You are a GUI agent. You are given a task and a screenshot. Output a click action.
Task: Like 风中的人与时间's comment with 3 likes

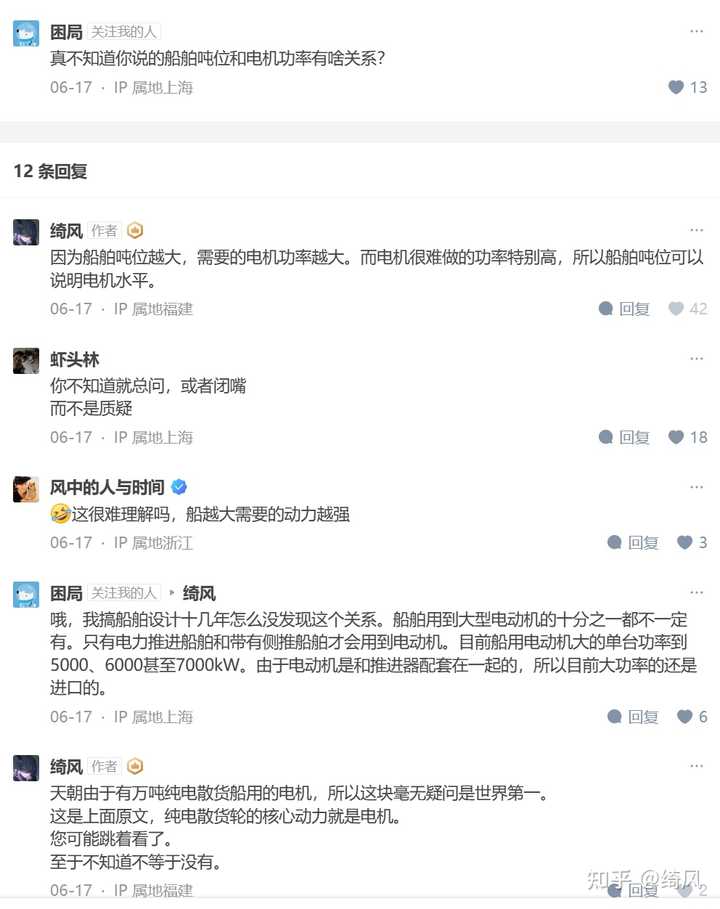692,543
